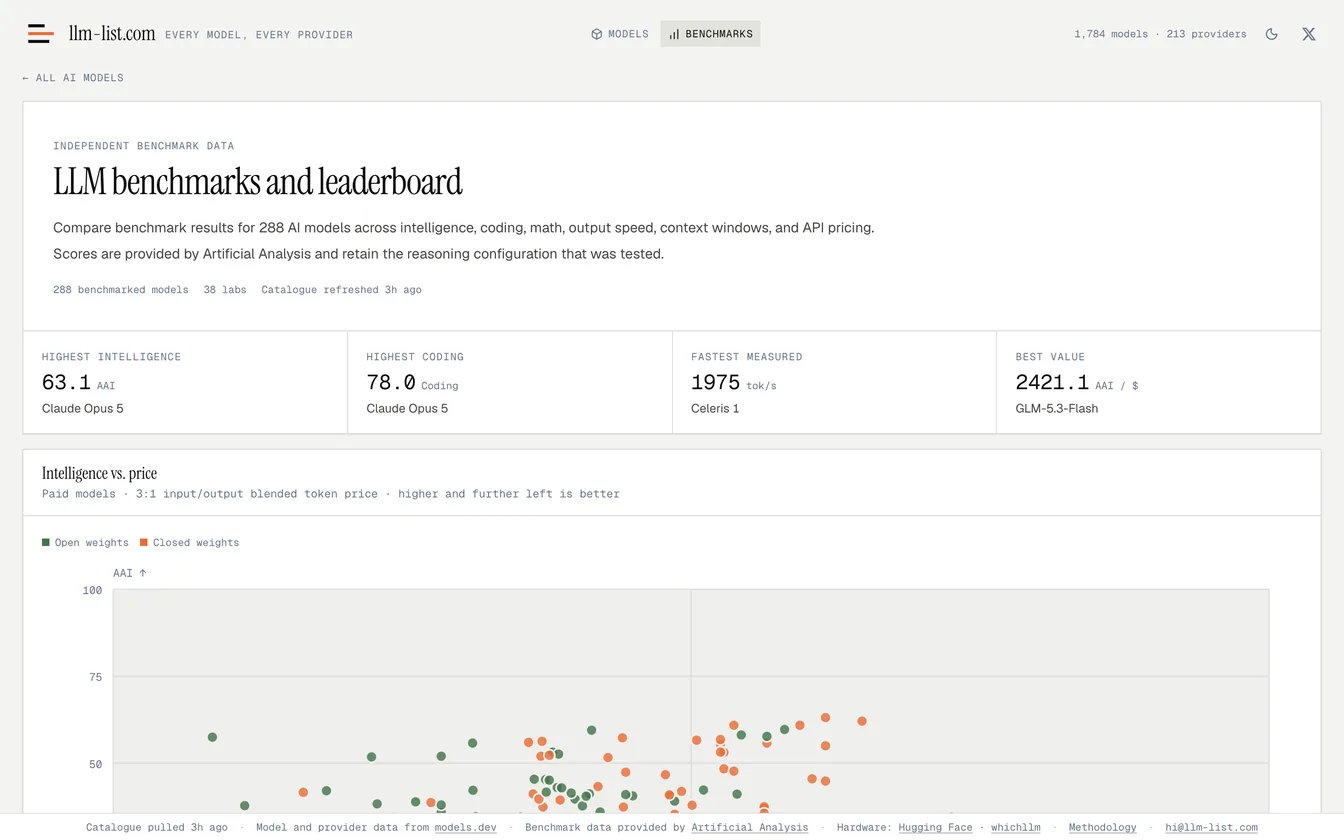Click the 'LLM benchmarks and leaderboard' heading
The width and height of the screenshot is (1344, 840).
pos(258,182)
